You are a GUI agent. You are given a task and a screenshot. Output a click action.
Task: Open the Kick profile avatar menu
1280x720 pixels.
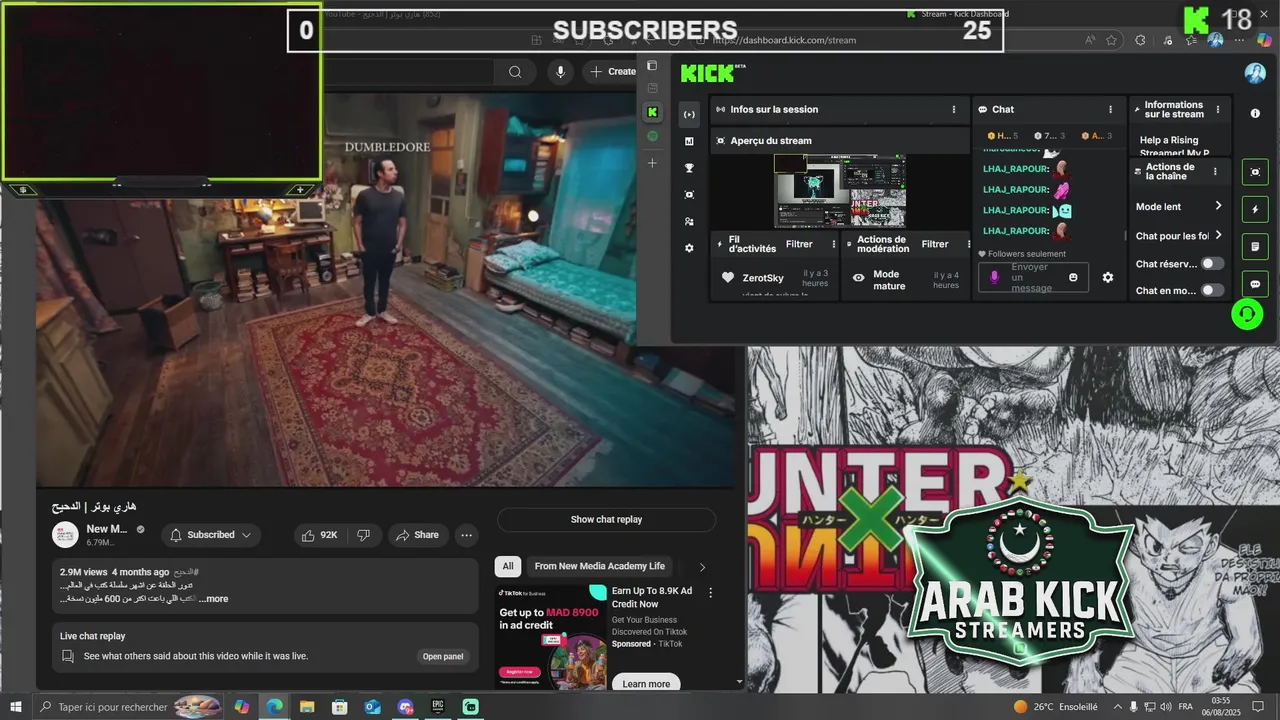(x=1255, y=73)
